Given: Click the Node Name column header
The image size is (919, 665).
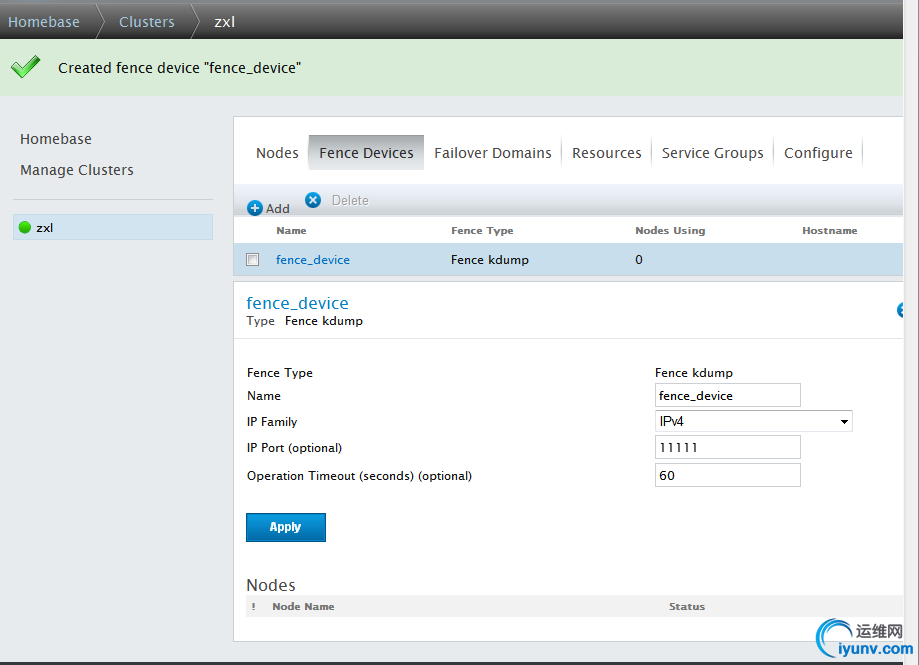Looking at the screenshot, I should 303,606.
